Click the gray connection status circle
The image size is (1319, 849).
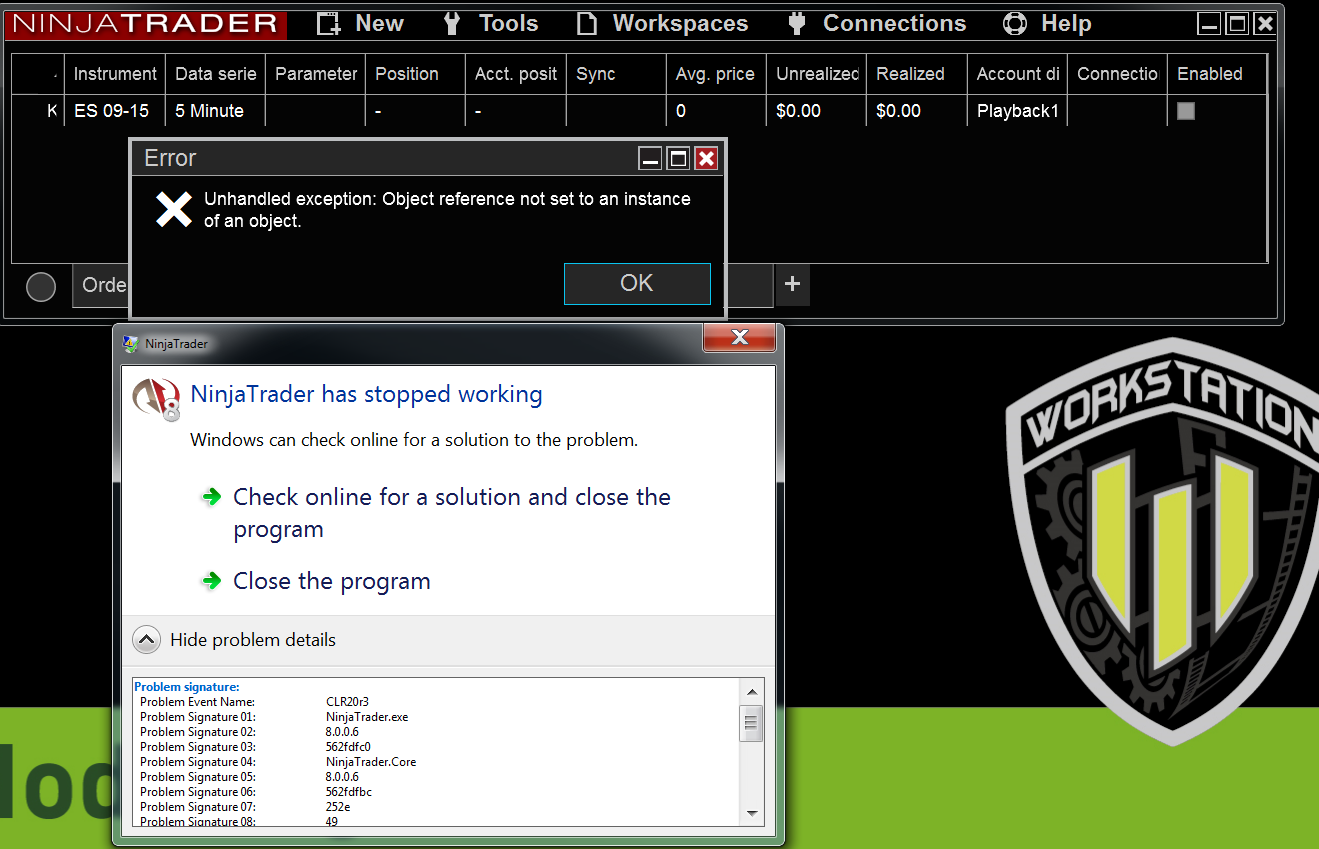pos(41,287)
